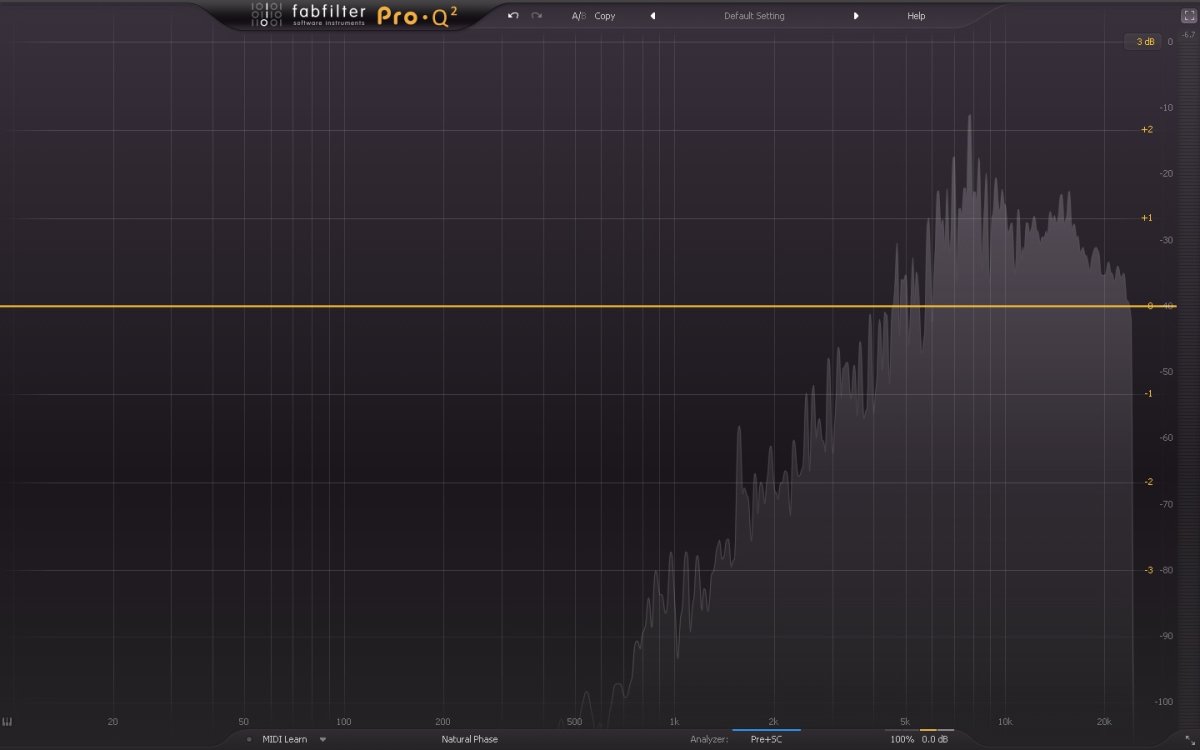Click the resize handle icon at bottom right
1200x750 pixels.
click(1190, 740)
